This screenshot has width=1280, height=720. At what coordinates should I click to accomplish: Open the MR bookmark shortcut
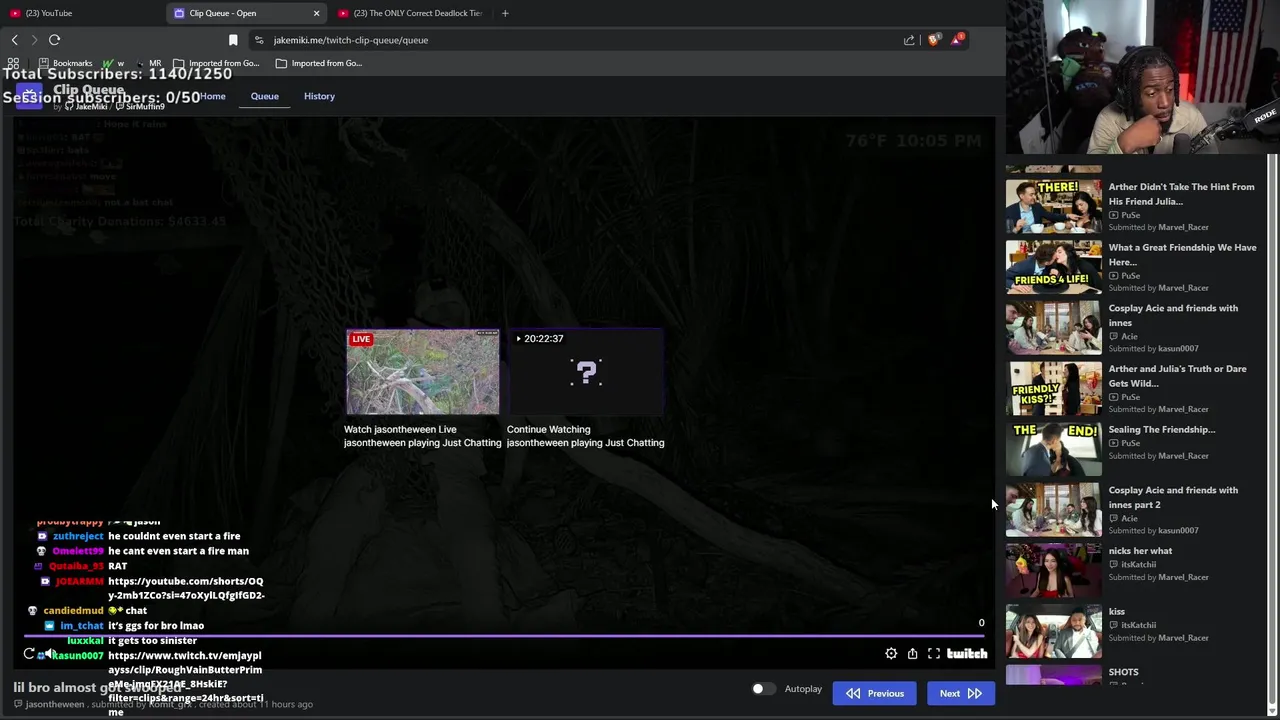(148, 63)
